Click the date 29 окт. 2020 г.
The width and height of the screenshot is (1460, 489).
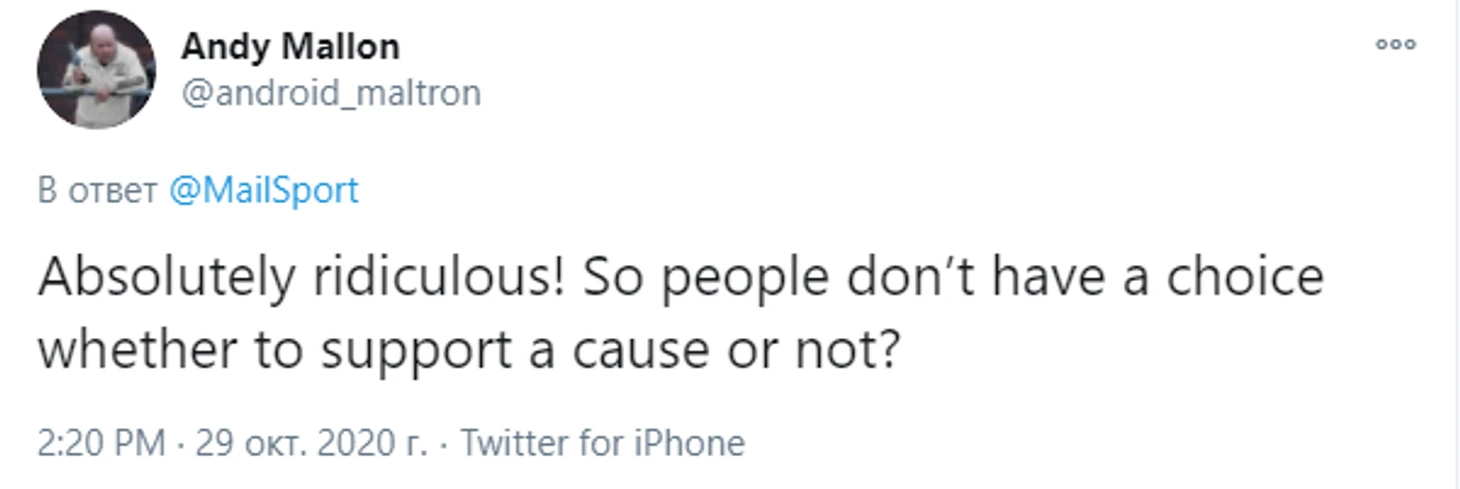click(x=311, y=442)
